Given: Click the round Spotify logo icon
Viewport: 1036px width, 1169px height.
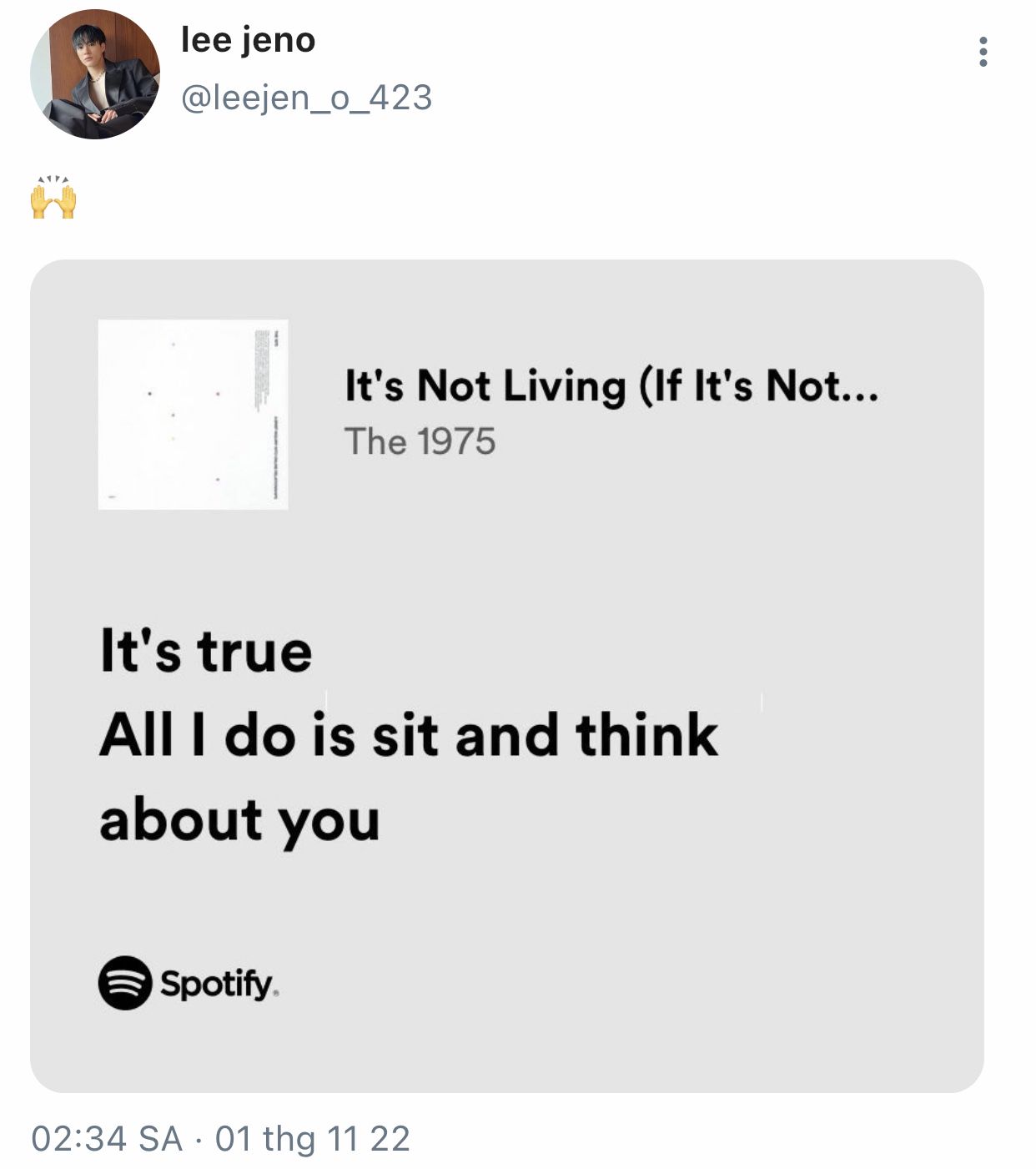Looking at the screenshot, I should [x=125, y=983].
